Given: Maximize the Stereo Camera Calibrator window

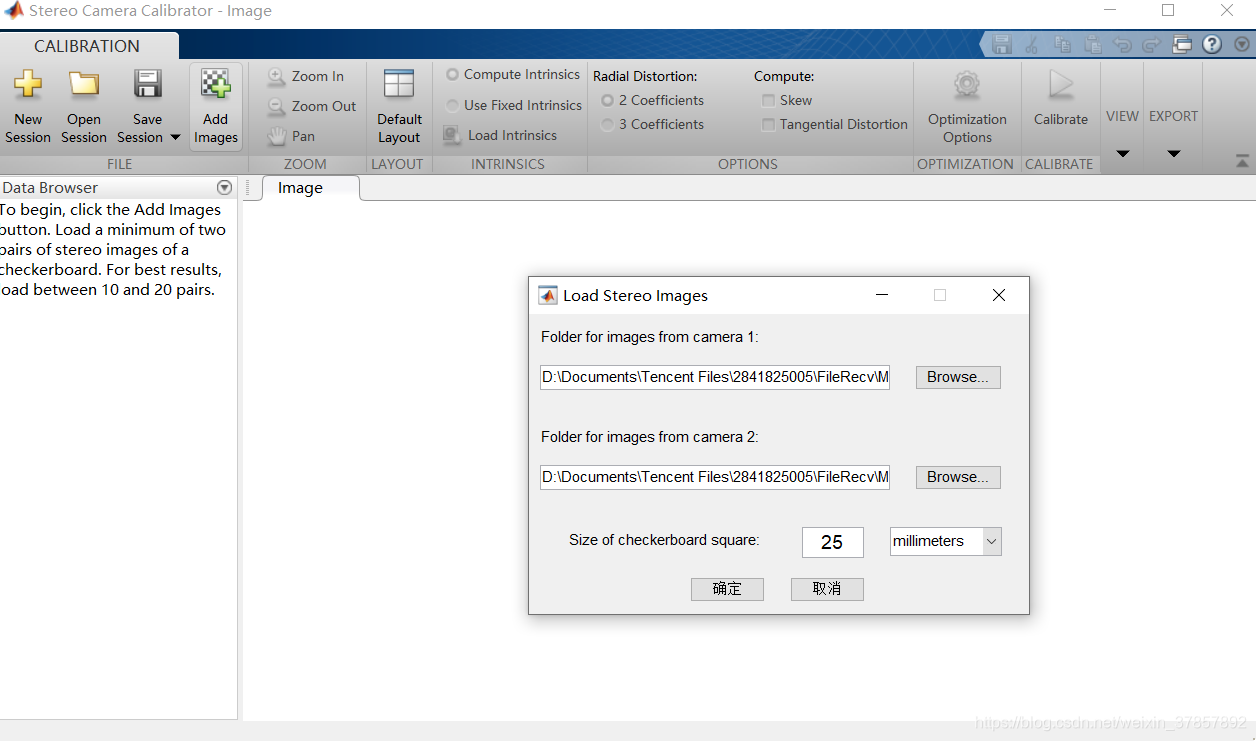Looking at the screenshot, I should [x=1168, y=10].
